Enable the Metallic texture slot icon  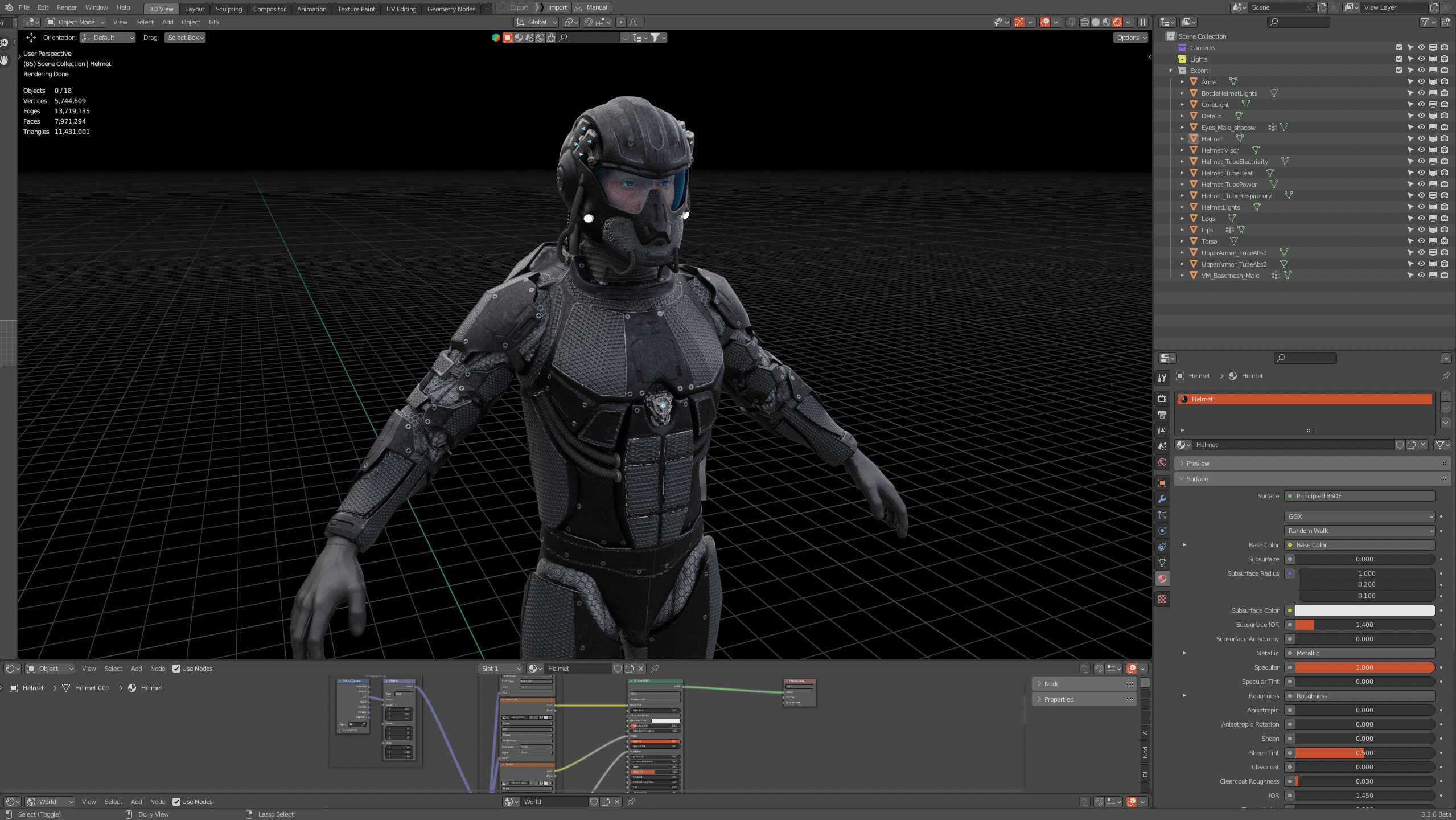[1290, 653]
